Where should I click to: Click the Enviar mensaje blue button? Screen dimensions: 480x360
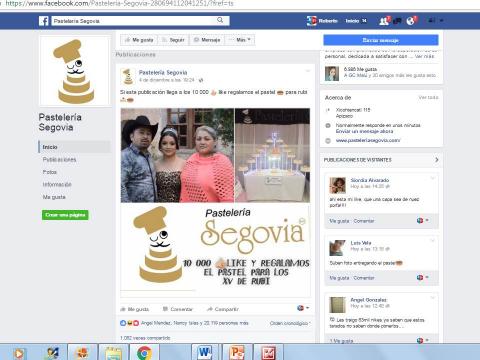point(381,40)
